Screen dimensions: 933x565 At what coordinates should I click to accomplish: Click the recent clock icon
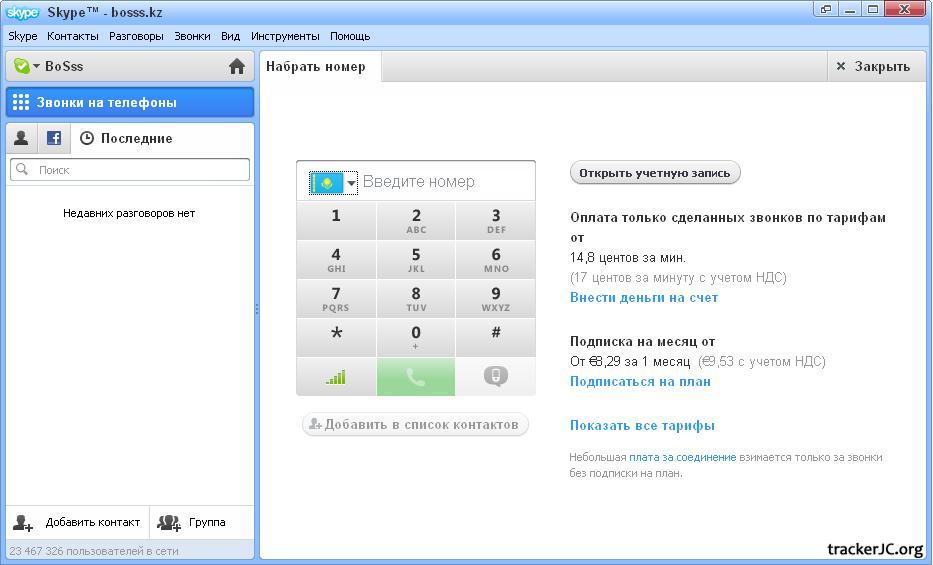[x=87, y=138]
